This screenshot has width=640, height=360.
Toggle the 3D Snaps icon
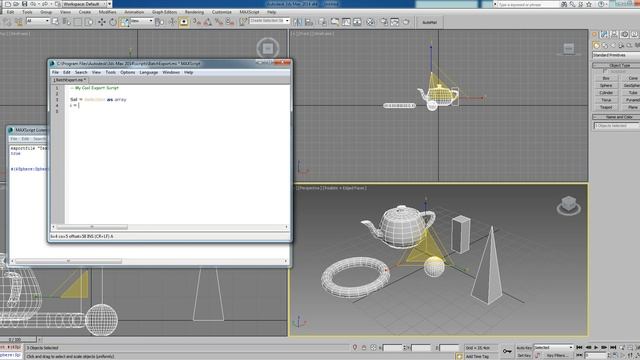196,22
